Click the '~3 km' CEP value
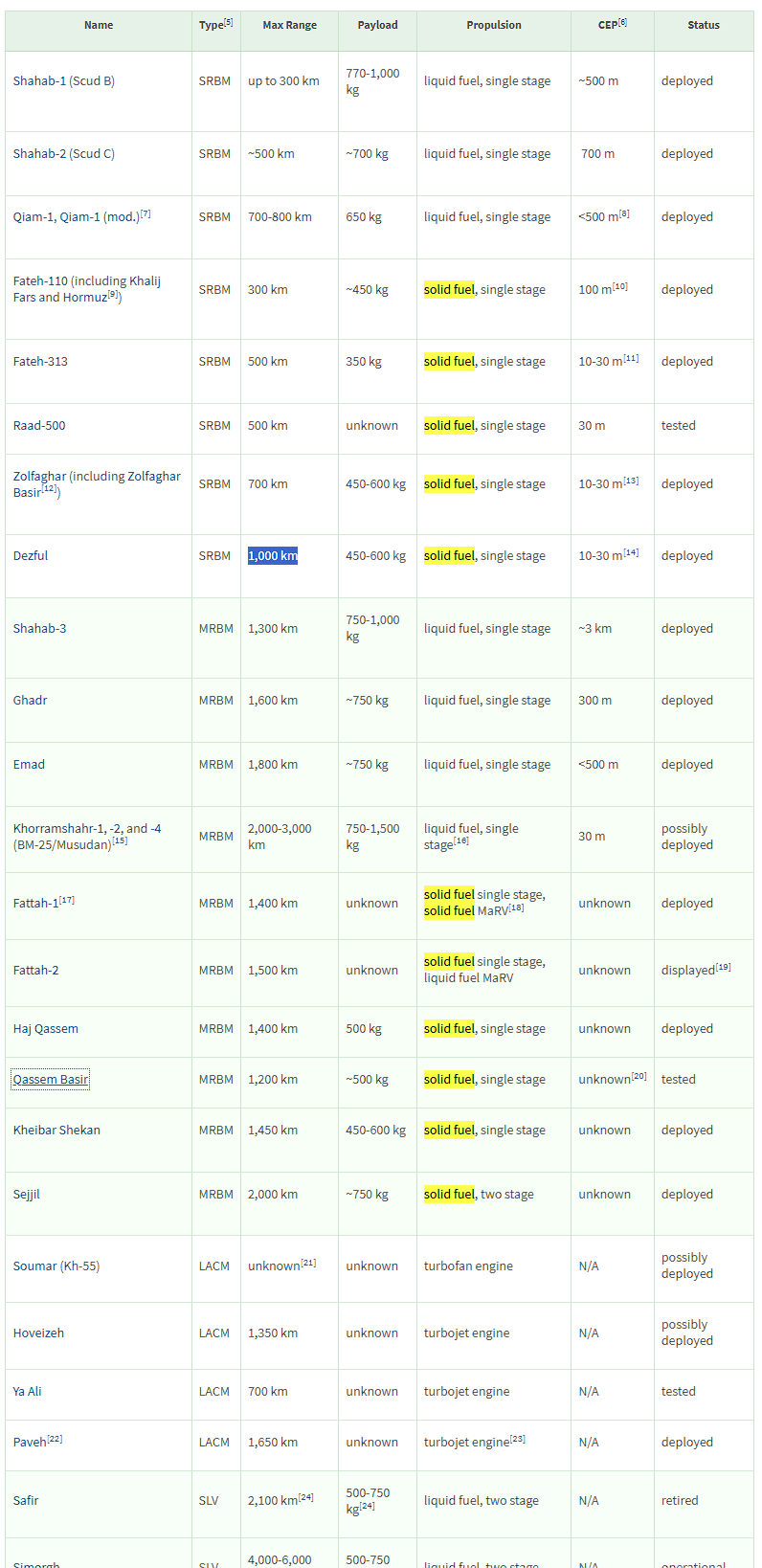762x1568 pixels. (594, 629)
